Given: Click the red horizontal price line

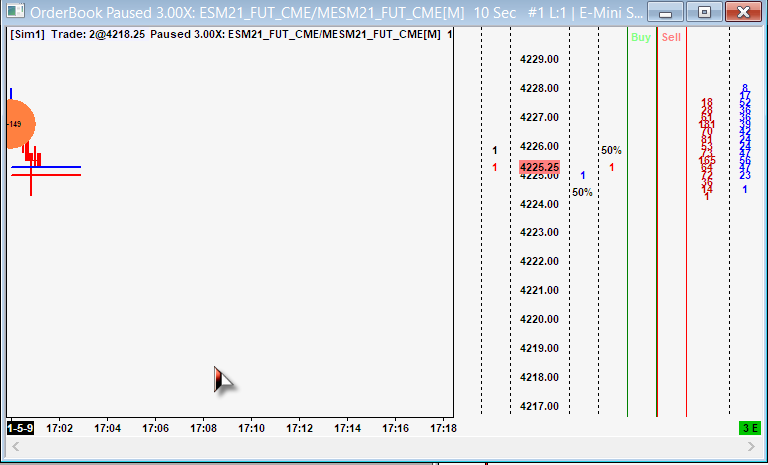Looking at the screenshot, I should click(46, 174).
